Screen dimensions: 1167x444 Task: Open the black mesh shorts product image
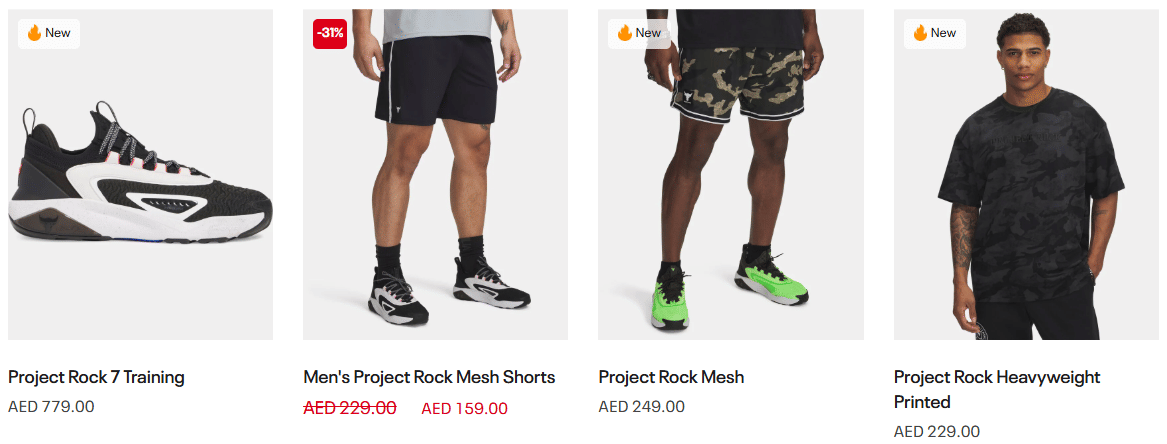click(435, 175)
